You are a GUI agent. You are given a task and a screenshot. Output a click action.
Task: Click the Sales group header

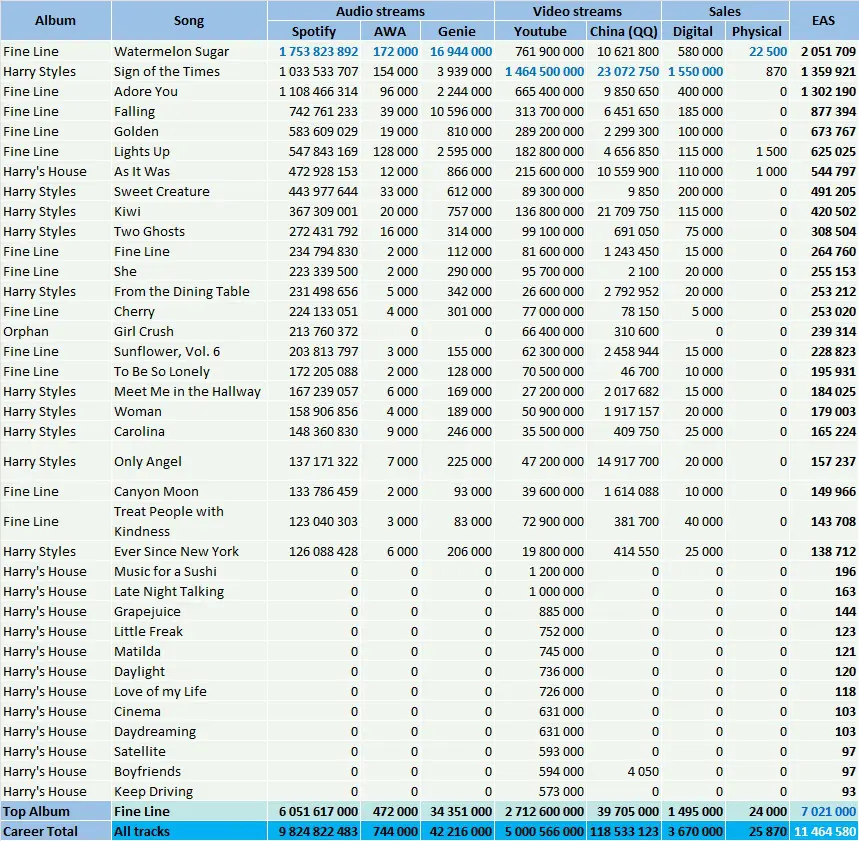click(725, 11)
